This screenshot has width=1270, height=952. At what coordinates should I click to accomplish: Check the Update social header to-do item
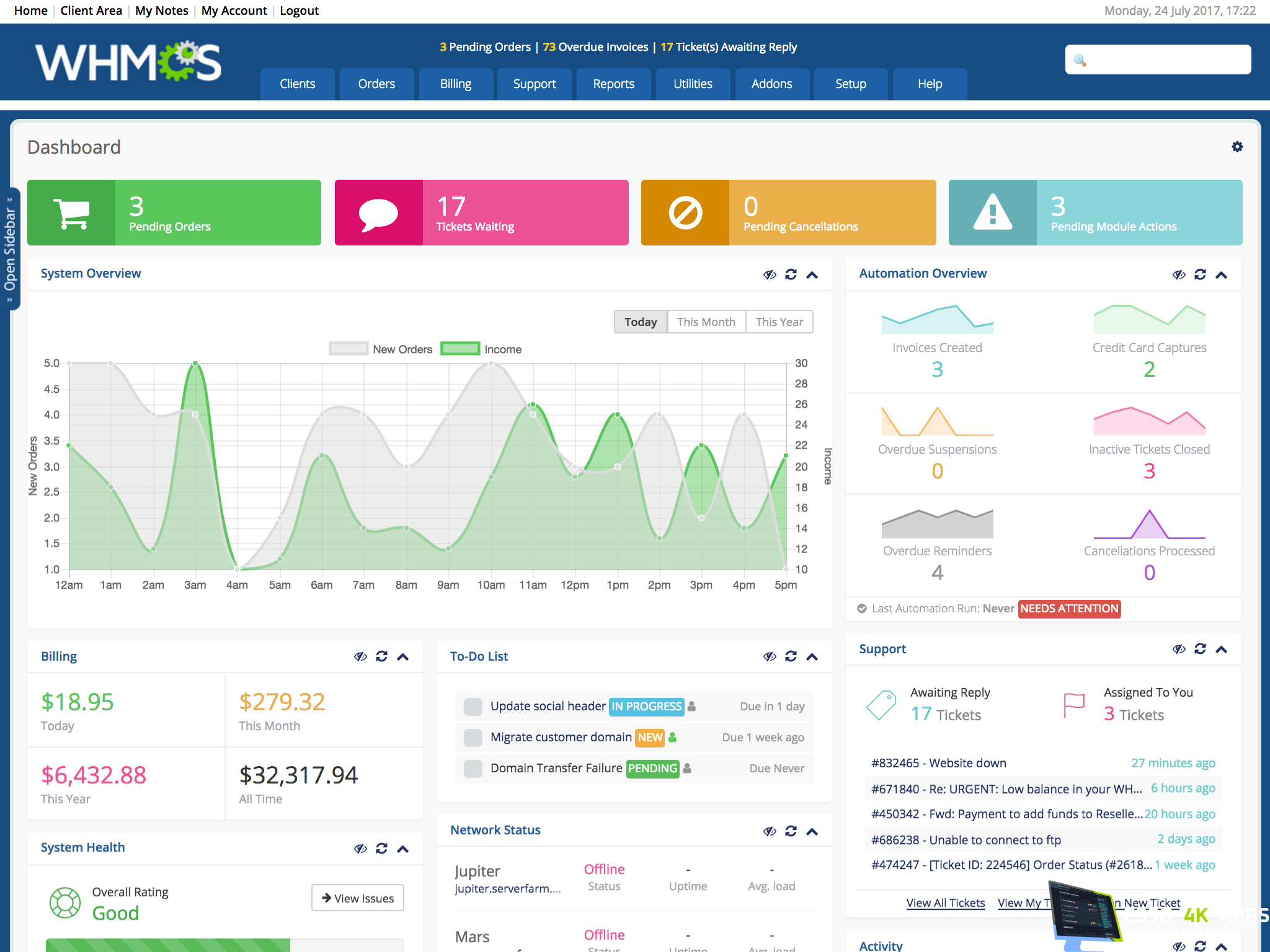(x=473, y=707)
